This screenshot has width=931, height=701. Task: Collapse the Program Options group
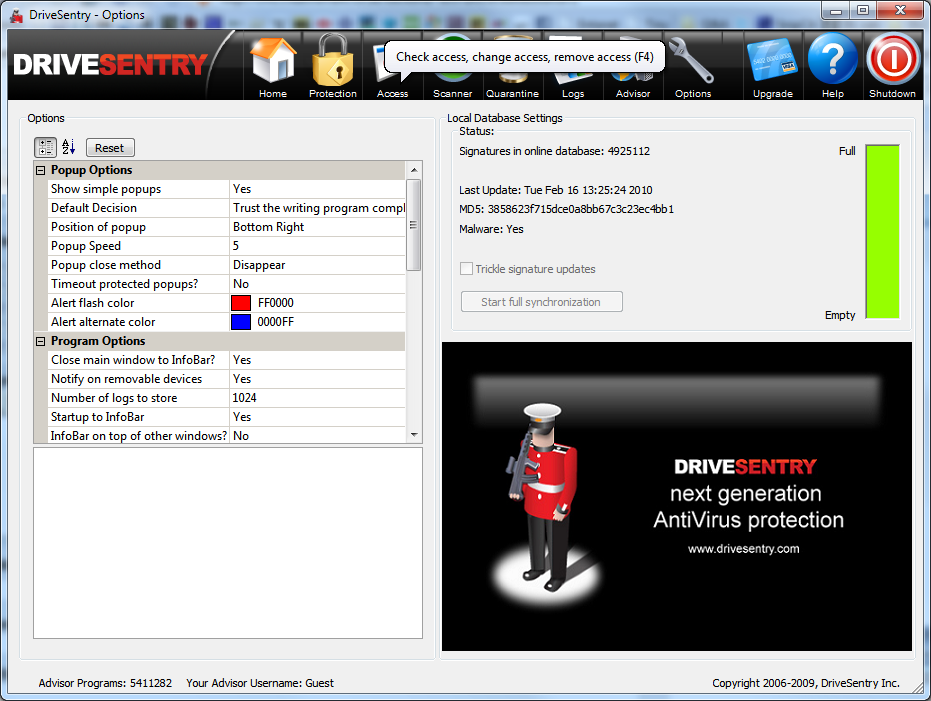click(40, 341)
